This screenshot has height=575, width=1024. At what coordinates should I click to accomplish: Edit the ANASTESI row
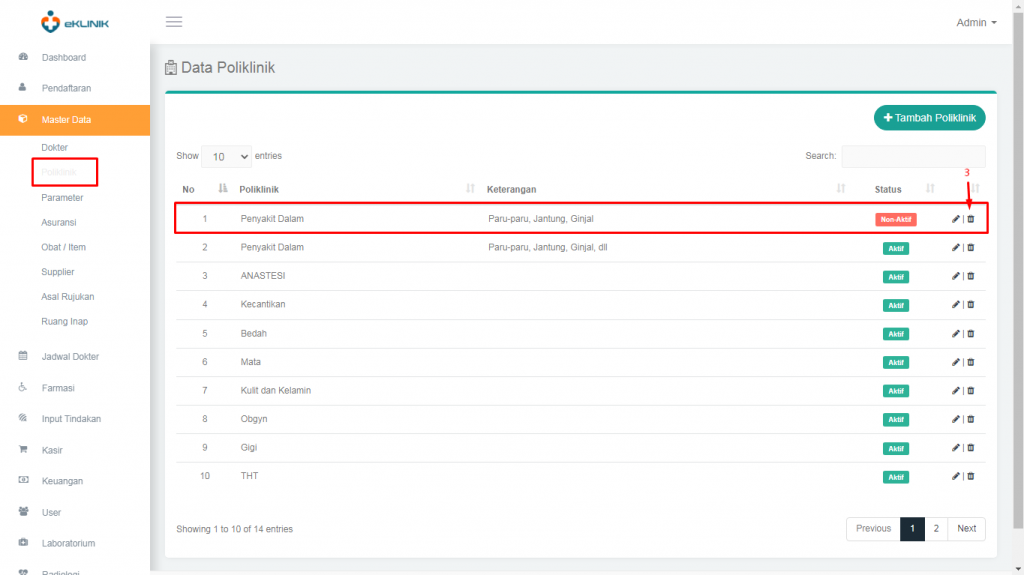(x=955, y=276)
